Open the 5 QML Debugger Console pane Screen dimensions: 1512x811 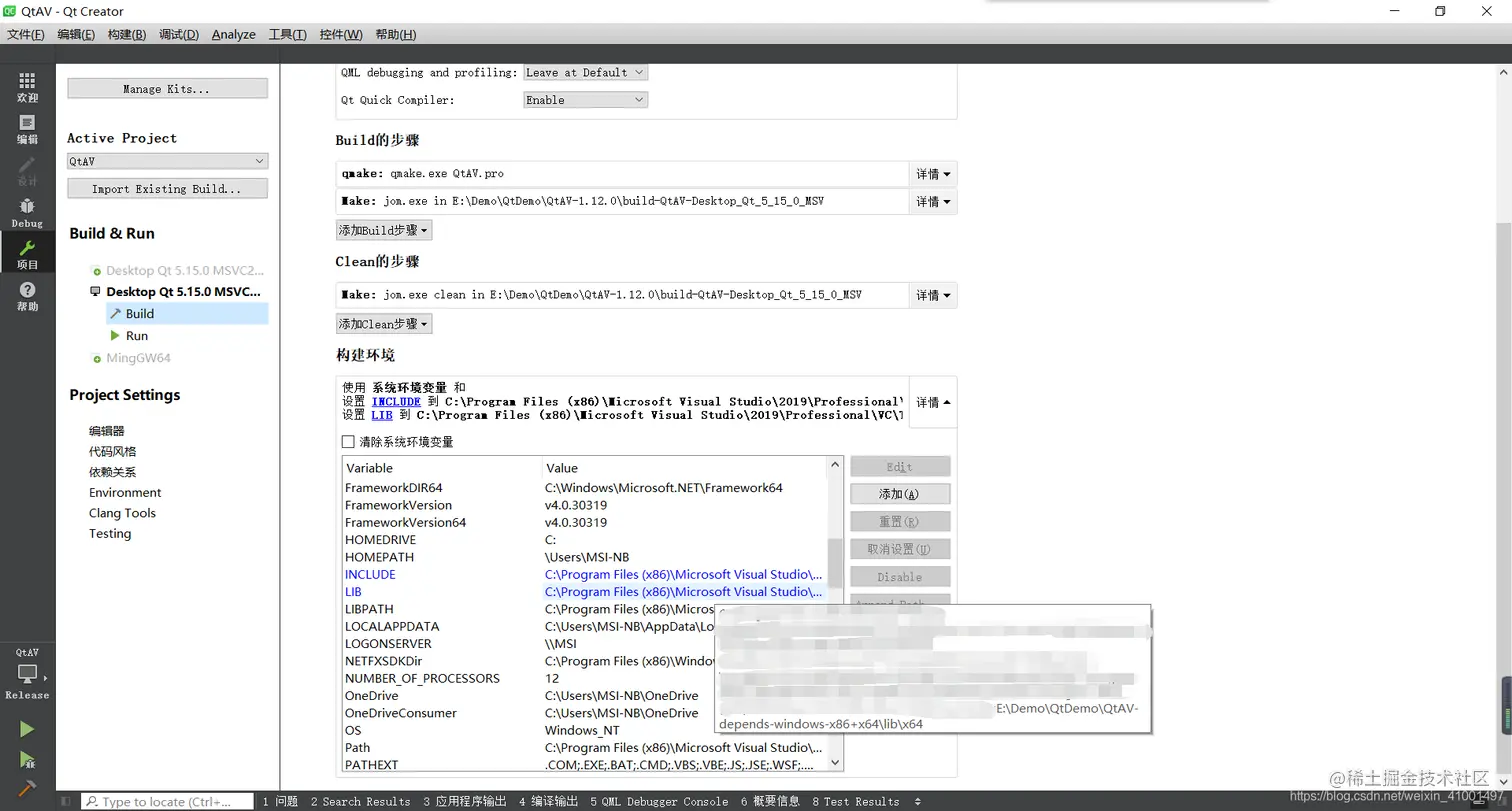point(659,801)
